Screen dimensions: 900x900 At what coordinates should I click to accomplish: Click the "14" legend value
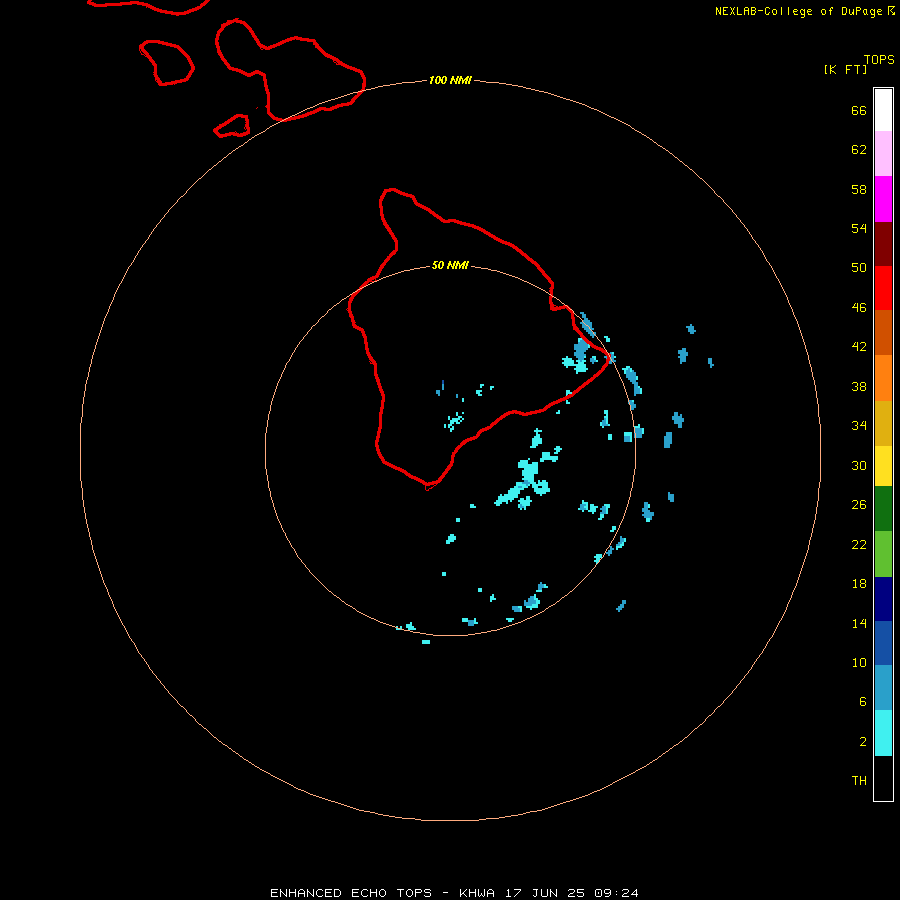tap(859, 623)
